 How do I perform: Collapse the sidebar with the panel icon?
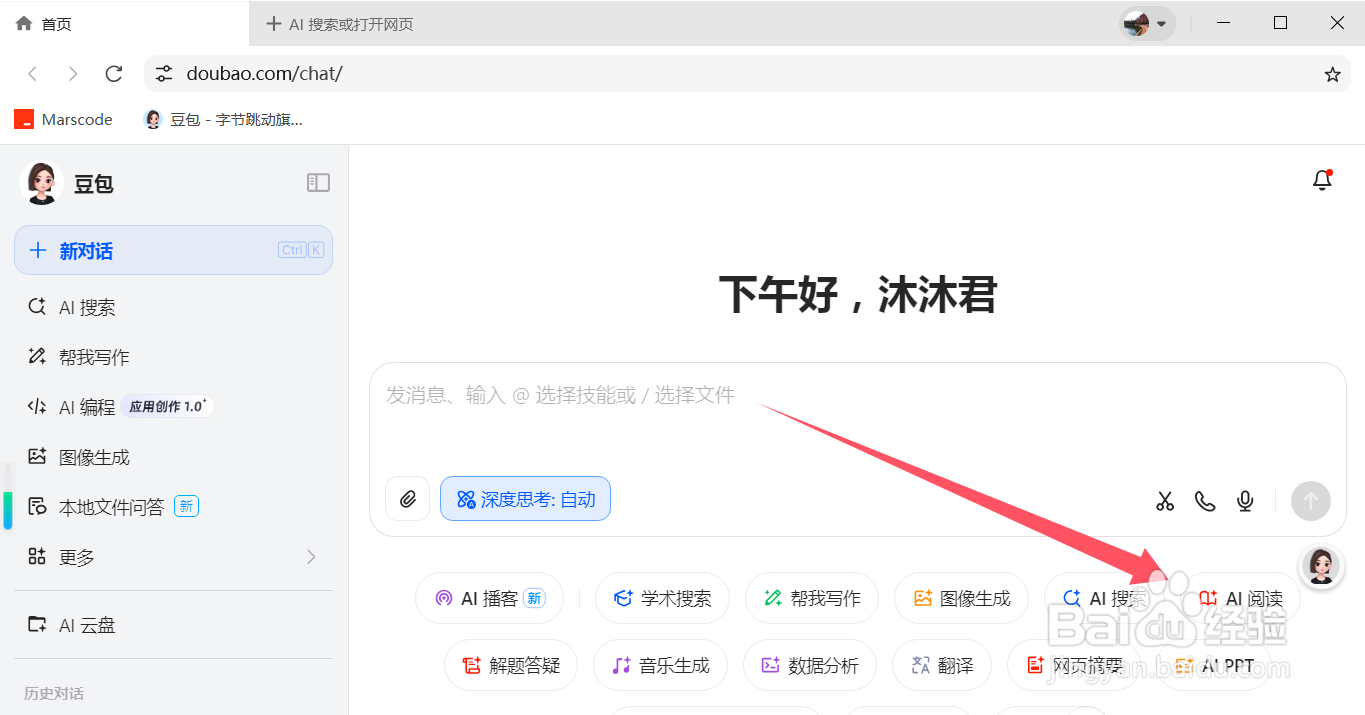click(318, 182)
